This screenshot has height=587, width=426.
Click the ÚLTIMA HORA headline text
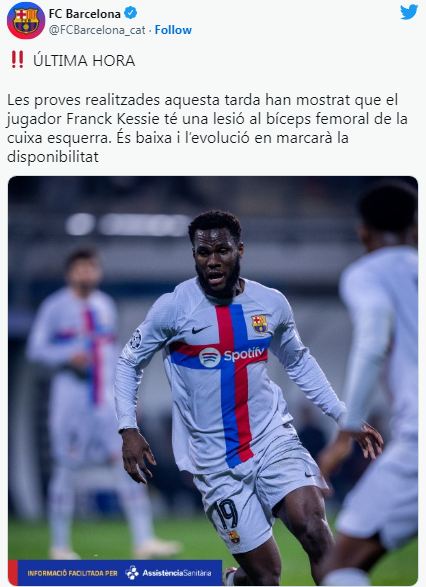84,61
